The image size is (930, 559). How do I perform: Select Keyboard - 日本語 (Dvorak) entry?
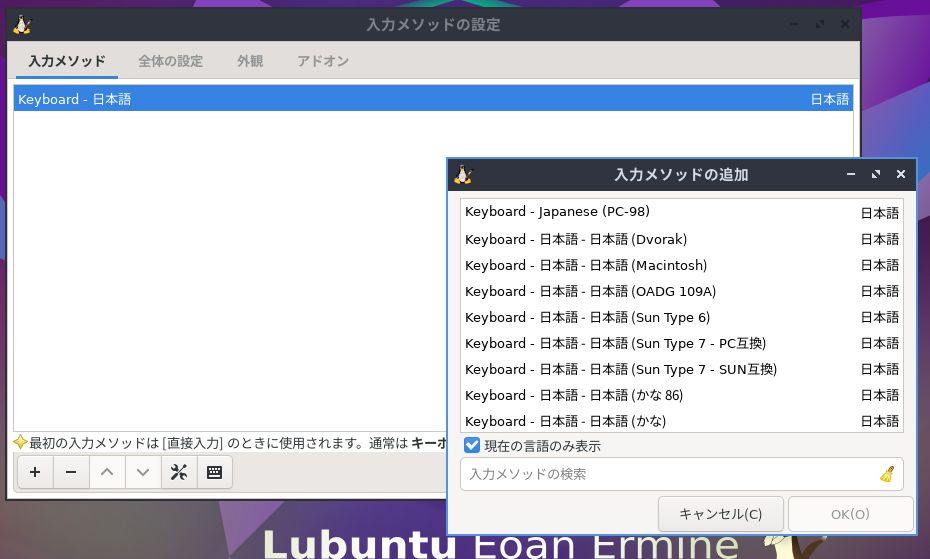681,239
